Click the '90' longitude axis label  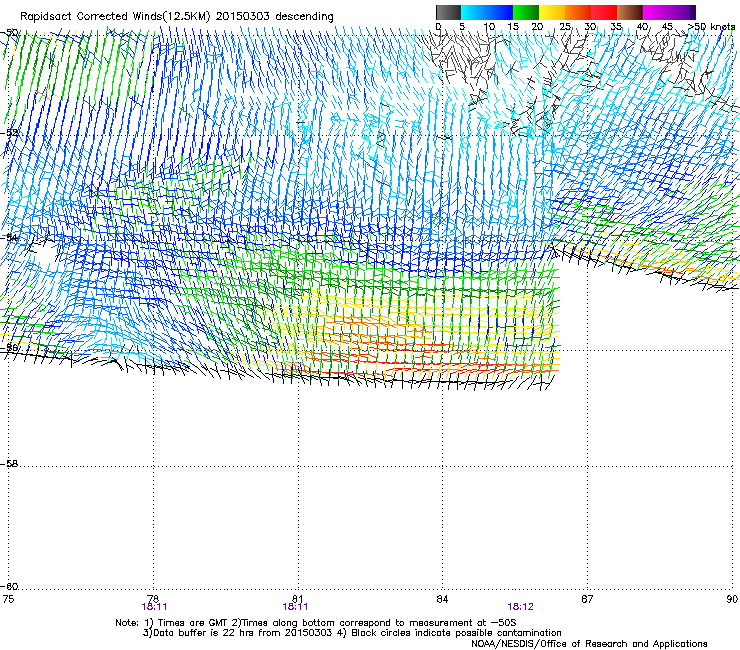732,599
